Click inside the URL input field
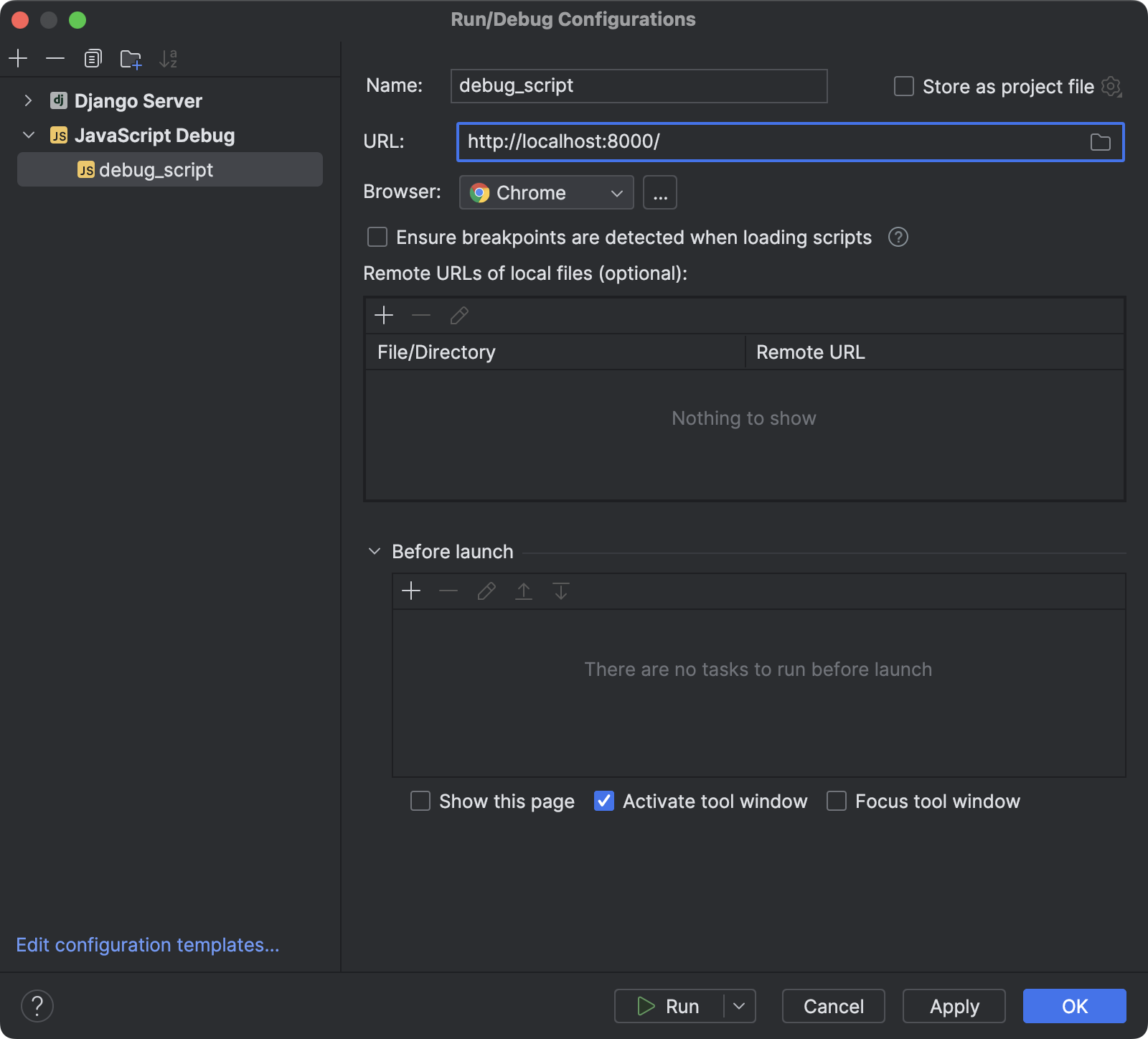This screenshot has height=1039, width=1148. click(717, 141)
